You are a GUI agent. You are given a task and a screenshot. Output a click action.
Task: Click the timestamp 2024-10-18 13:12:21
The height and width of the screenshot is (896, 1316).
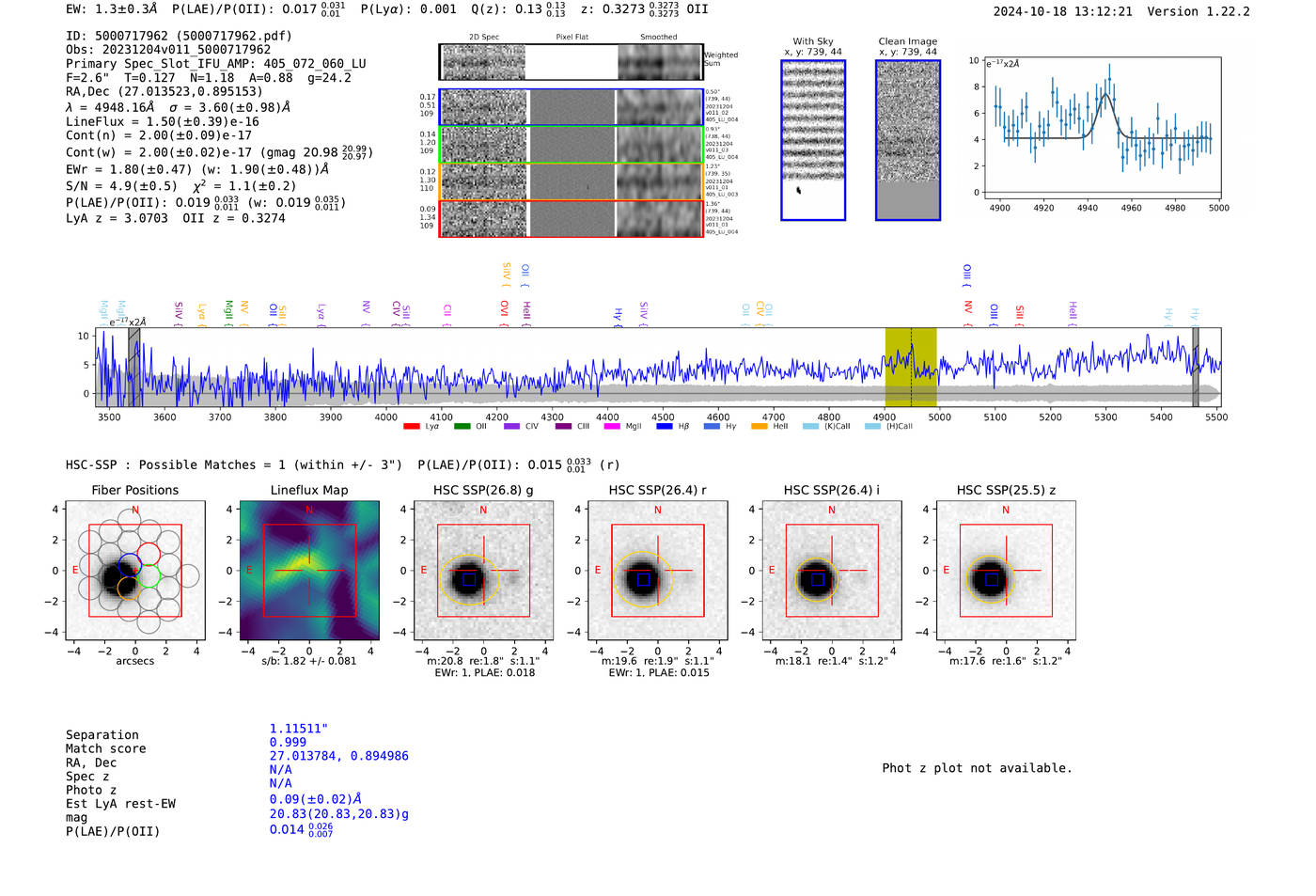click(x=1063, y=11)
